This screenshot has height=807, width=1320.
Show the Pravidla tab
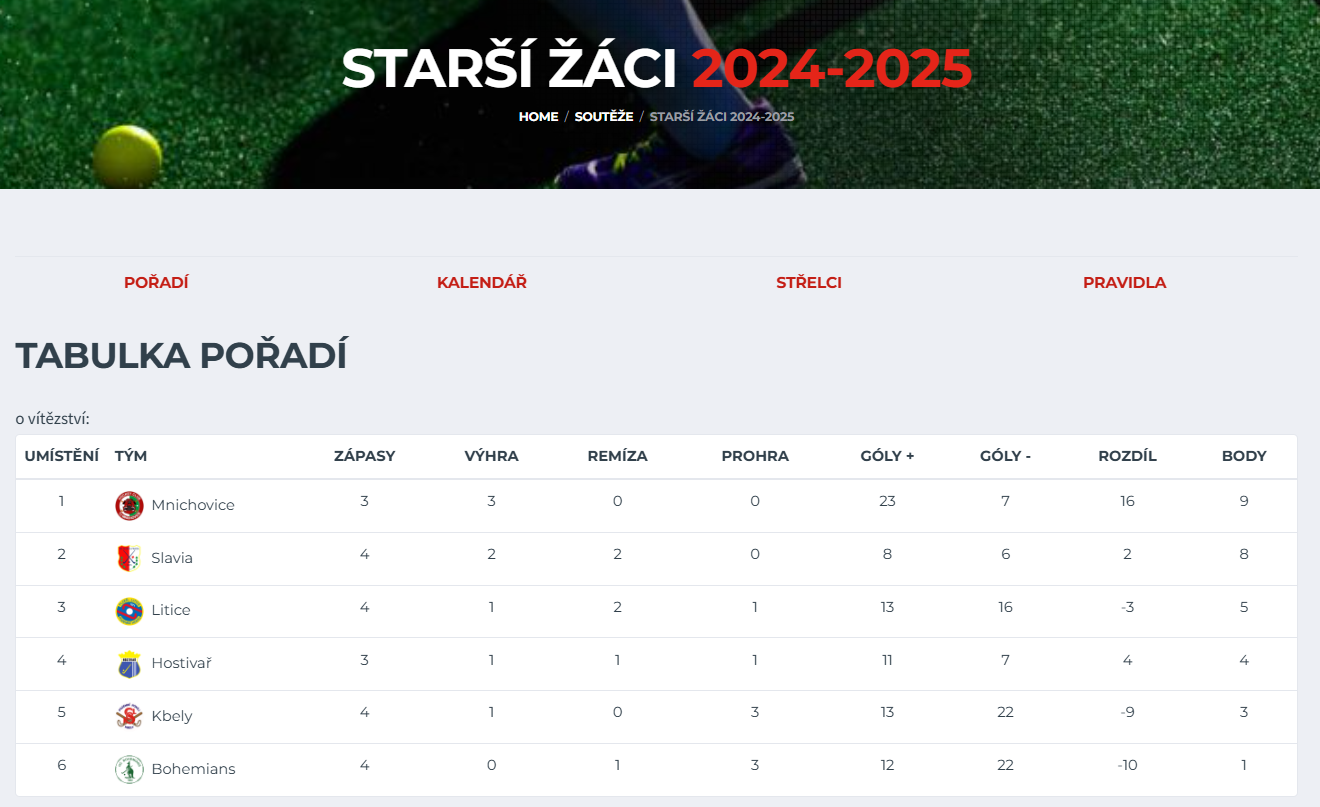1125,283
